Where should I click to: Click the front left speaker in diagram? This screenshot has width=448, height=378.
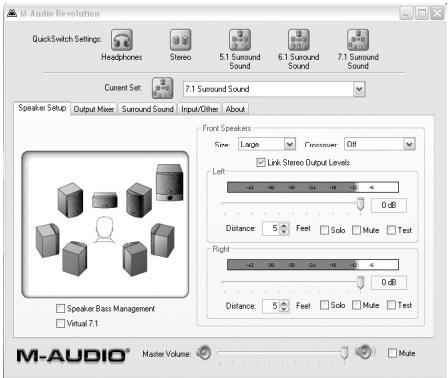point(70,200)
